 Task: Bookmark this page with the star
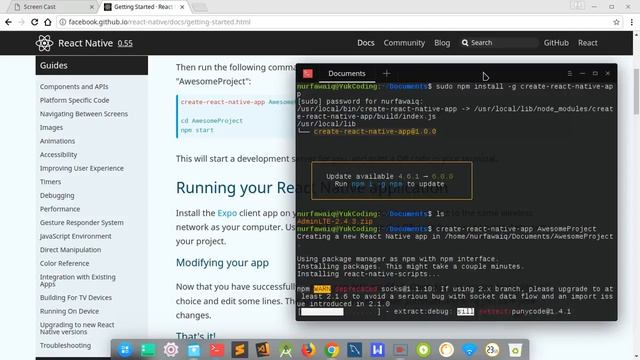pyautogui.click(x=616, y=22)
